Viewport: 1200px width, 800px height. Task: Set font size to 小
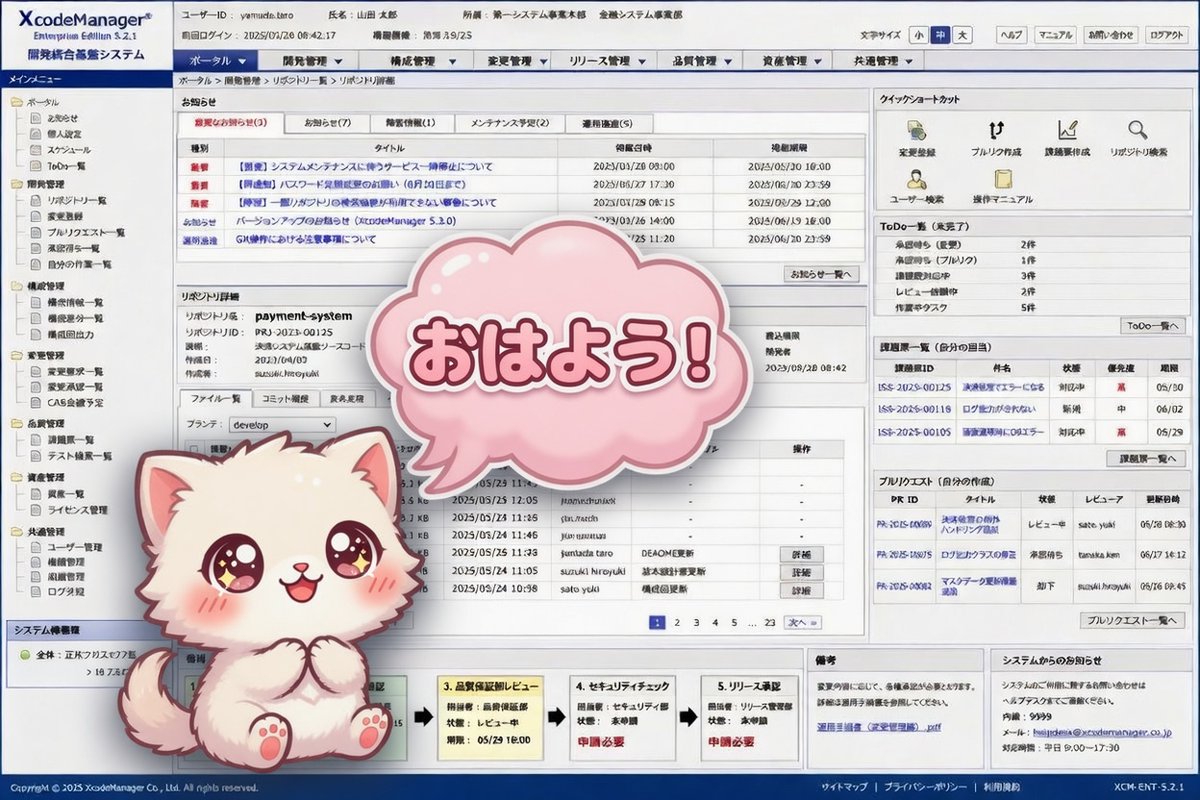click(x=918, y=34)
